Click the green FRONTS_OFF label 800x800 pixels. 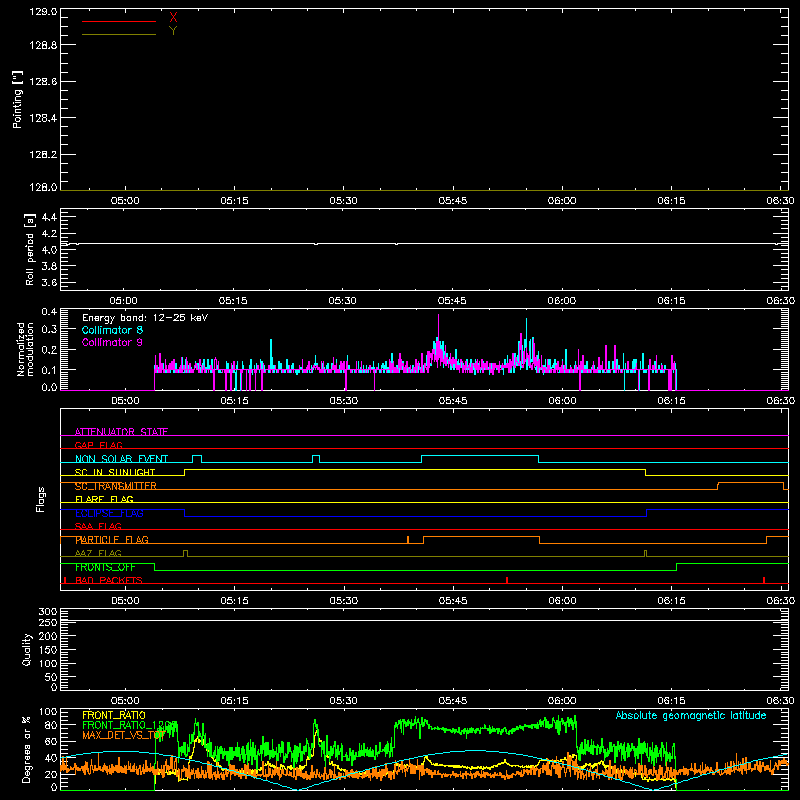pos(105,567)
